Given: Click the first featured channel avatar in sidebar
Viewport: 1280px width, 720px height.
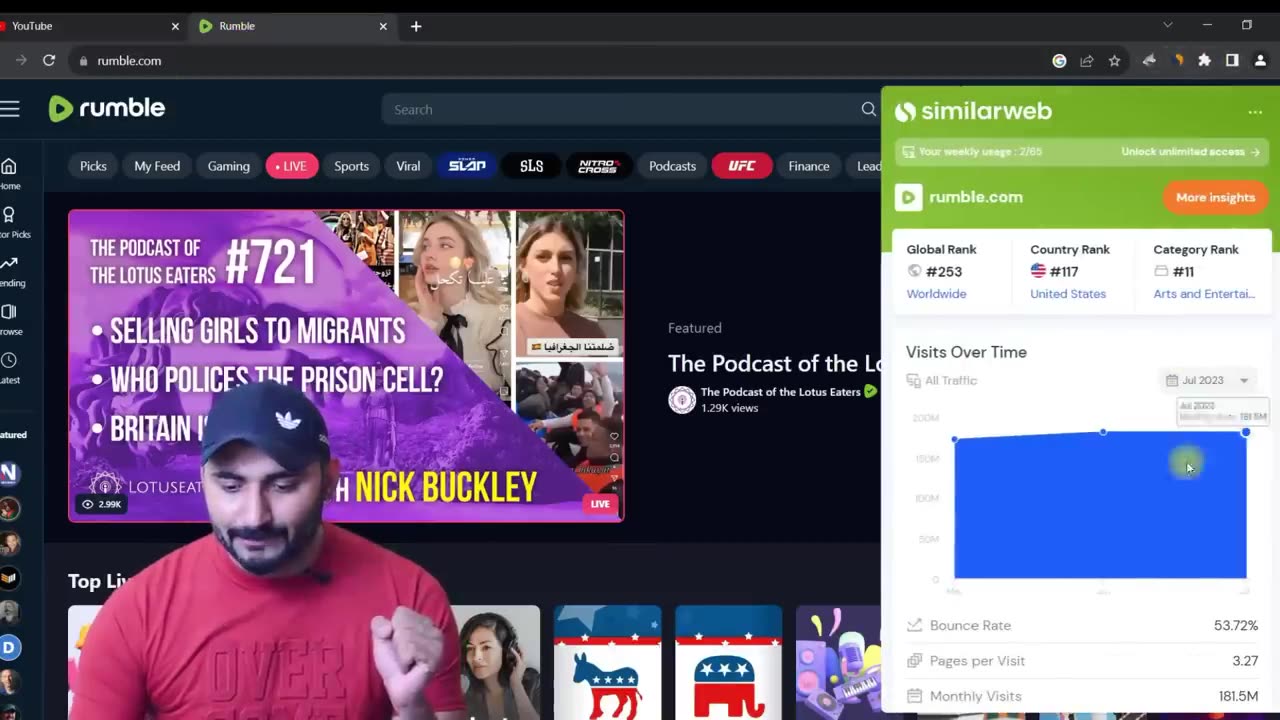Looking at the screenshot, I should pos(9,473).
